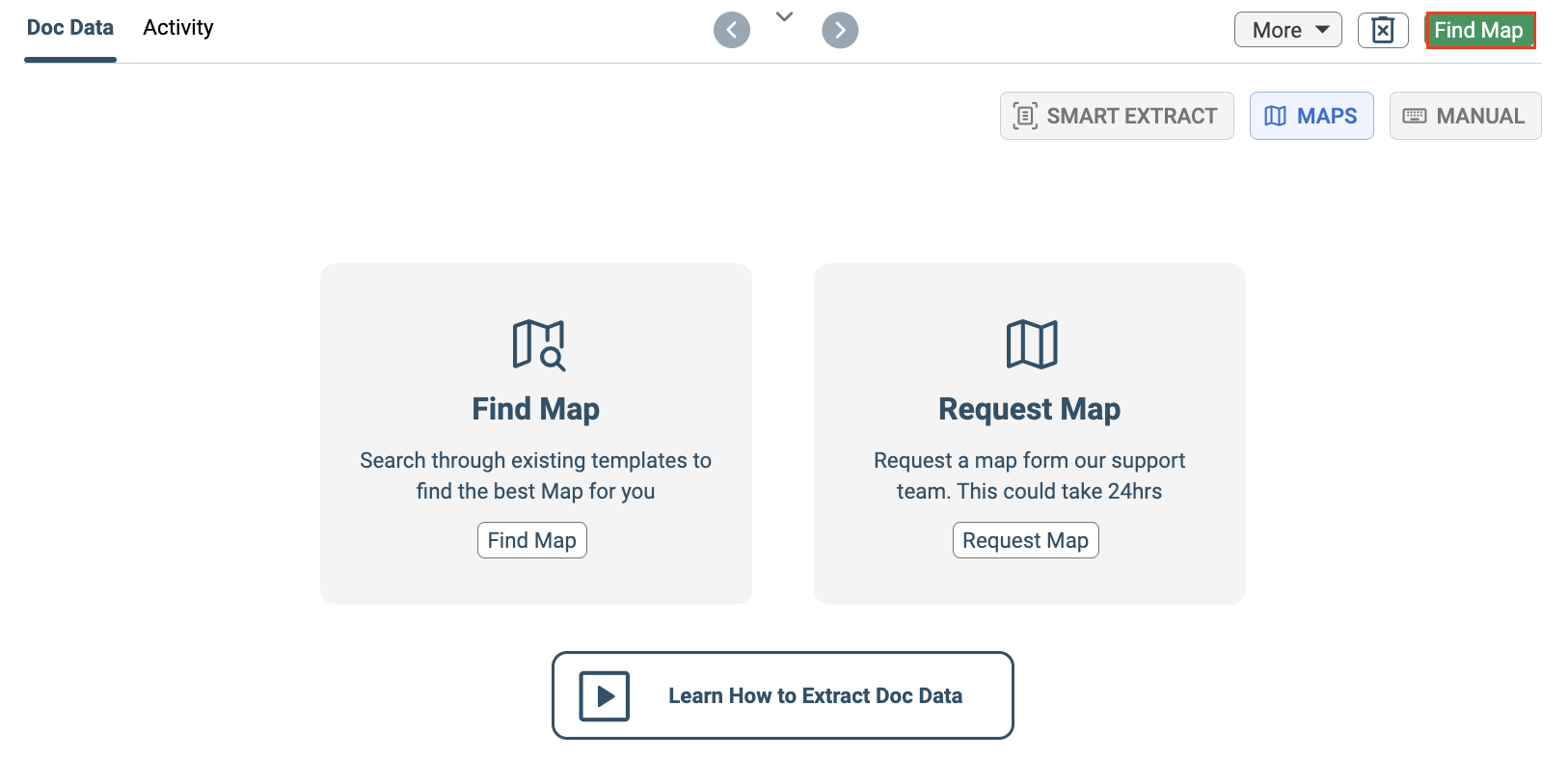This screenshot has width=1568, height=760.
Task: Select the Manual mode
Action: pos(1466,116)
